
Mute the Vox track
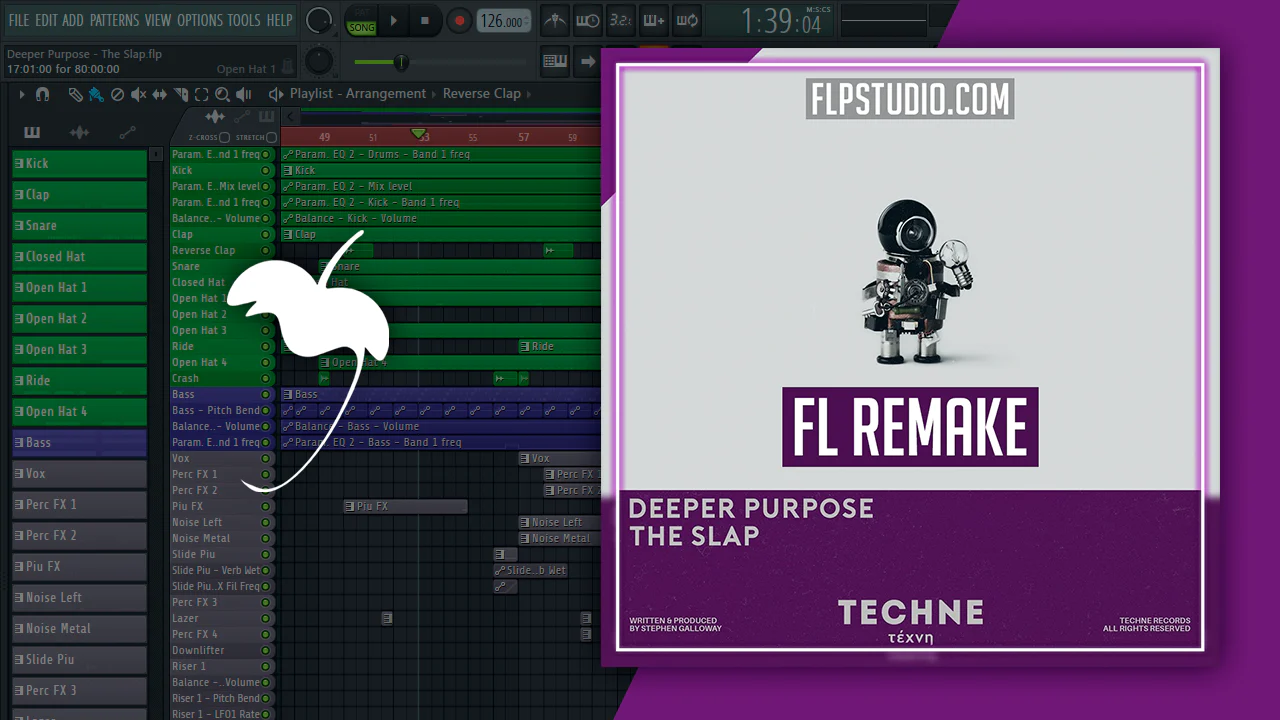[x=266, y=458]
